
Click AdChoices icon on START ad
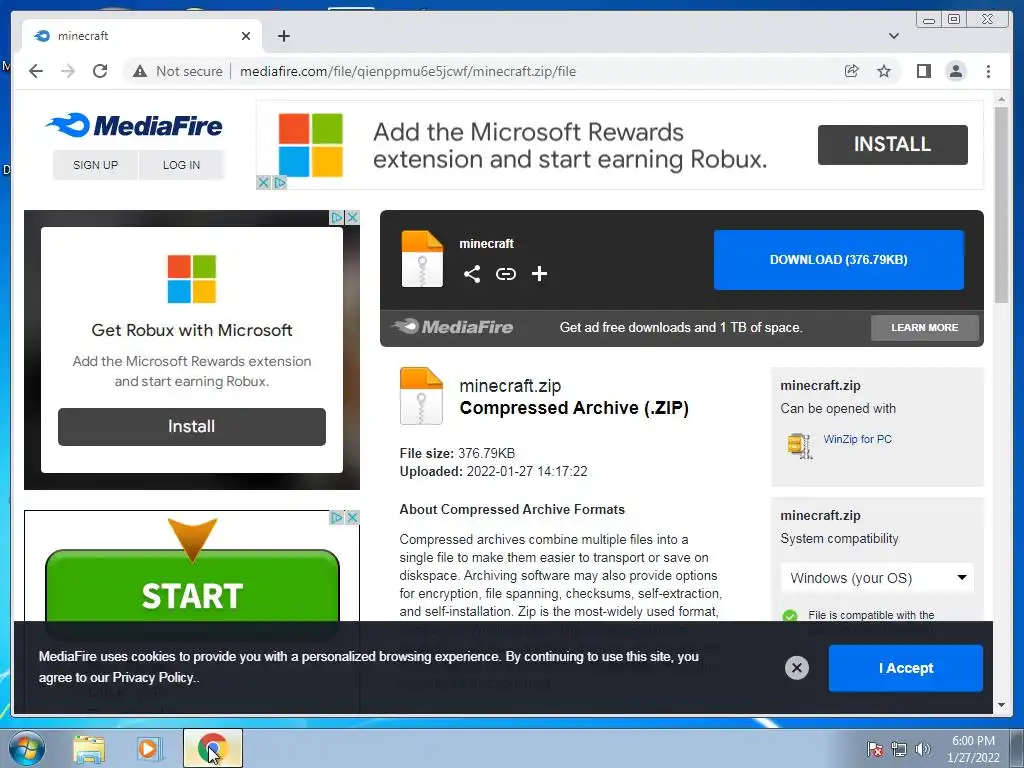coord(336,517)
